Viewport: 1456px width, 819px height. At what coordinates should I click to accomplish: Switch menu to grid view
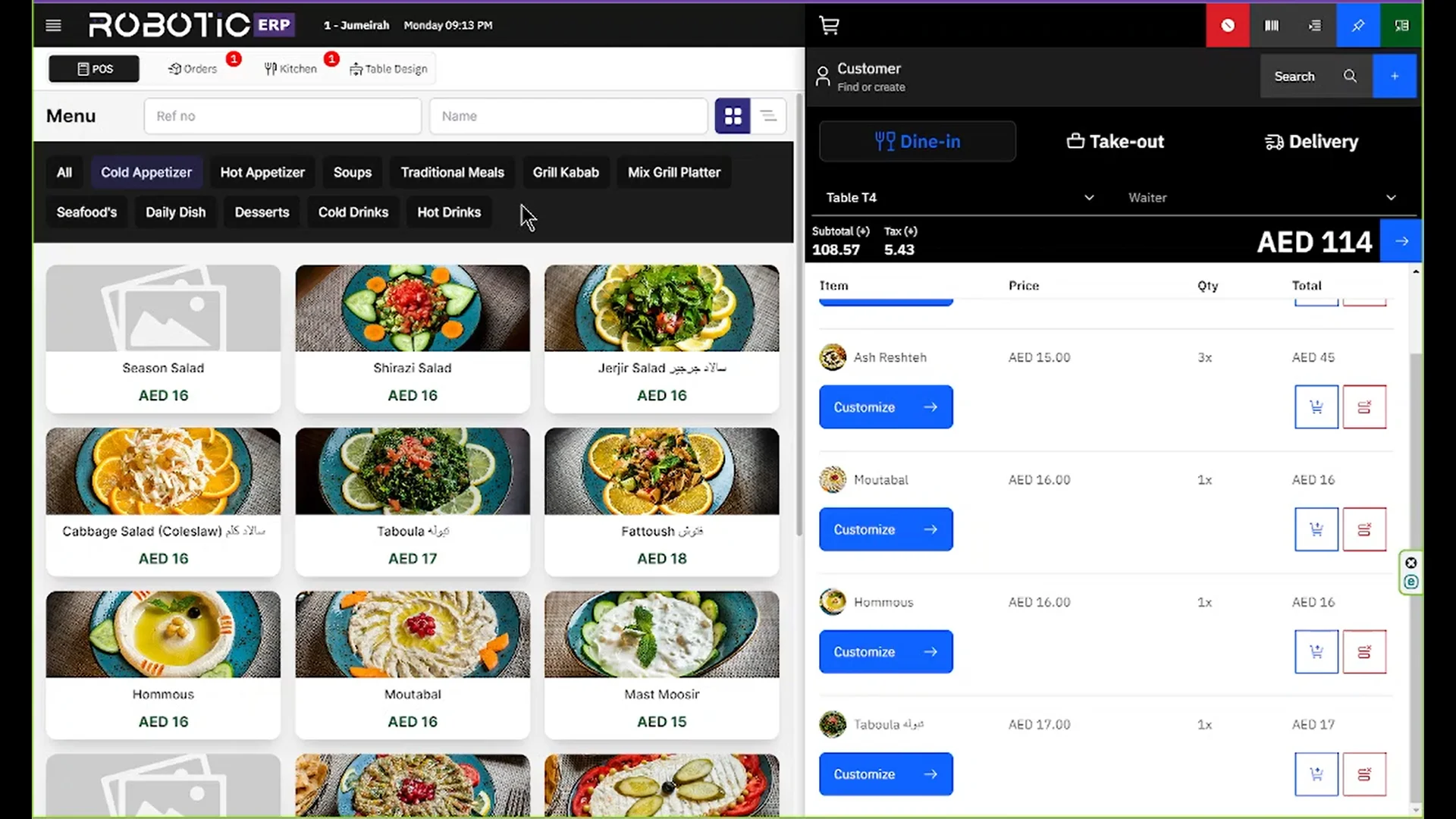[x=733, y=116]
